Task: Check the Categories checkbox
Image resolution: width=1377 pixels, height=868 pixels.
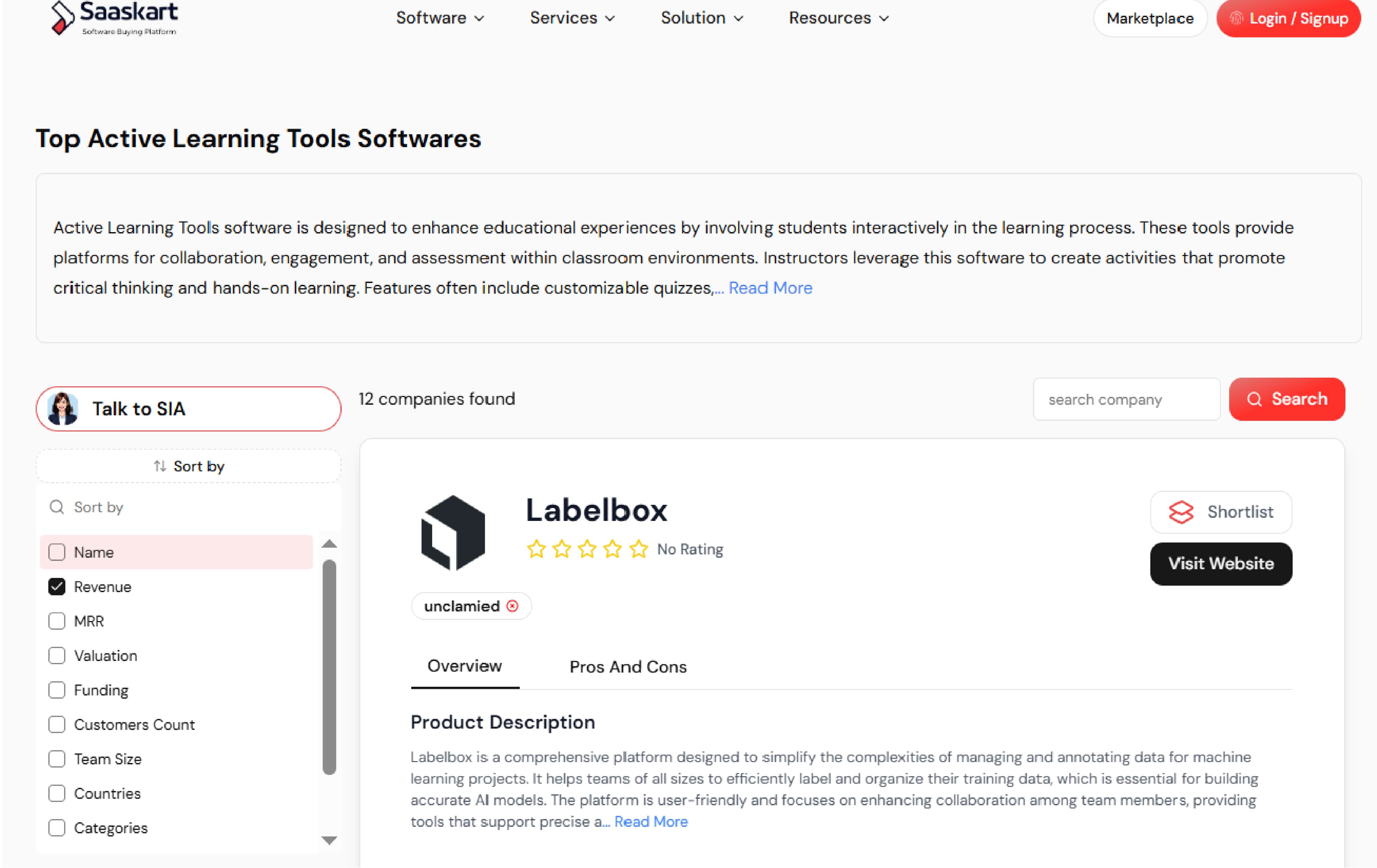Action: [x=57, y=827]
